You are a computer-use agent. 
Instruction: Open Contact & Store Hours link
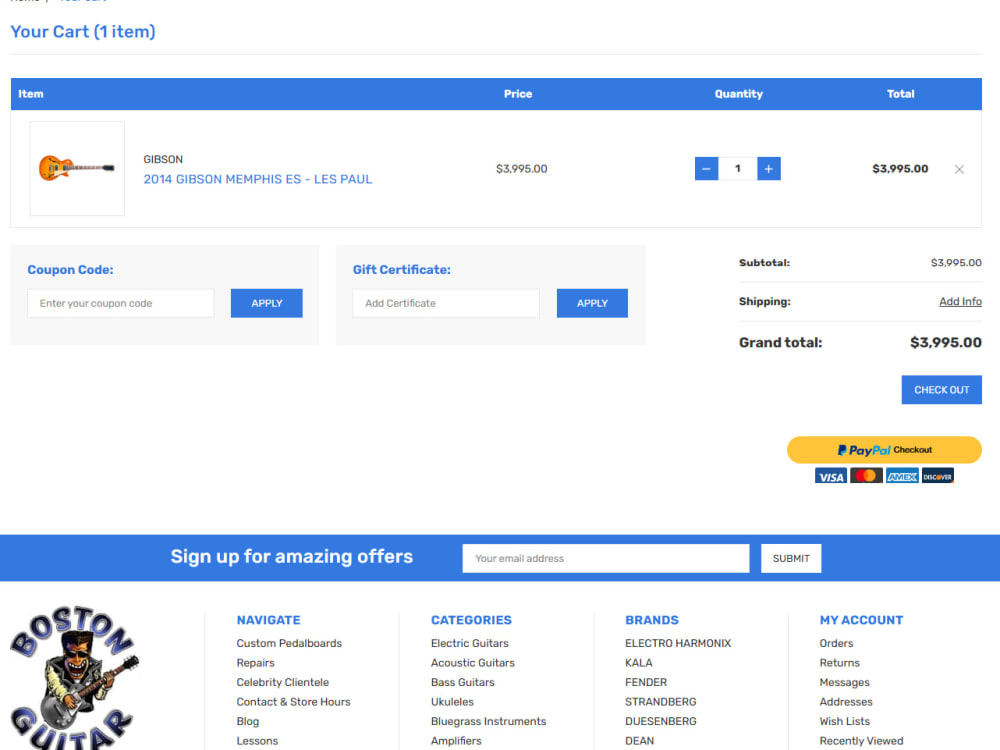point(293,702)
